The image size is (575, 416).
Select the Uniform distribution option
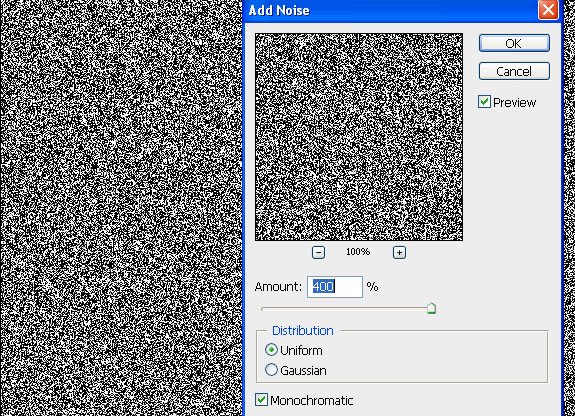[271, 350]
